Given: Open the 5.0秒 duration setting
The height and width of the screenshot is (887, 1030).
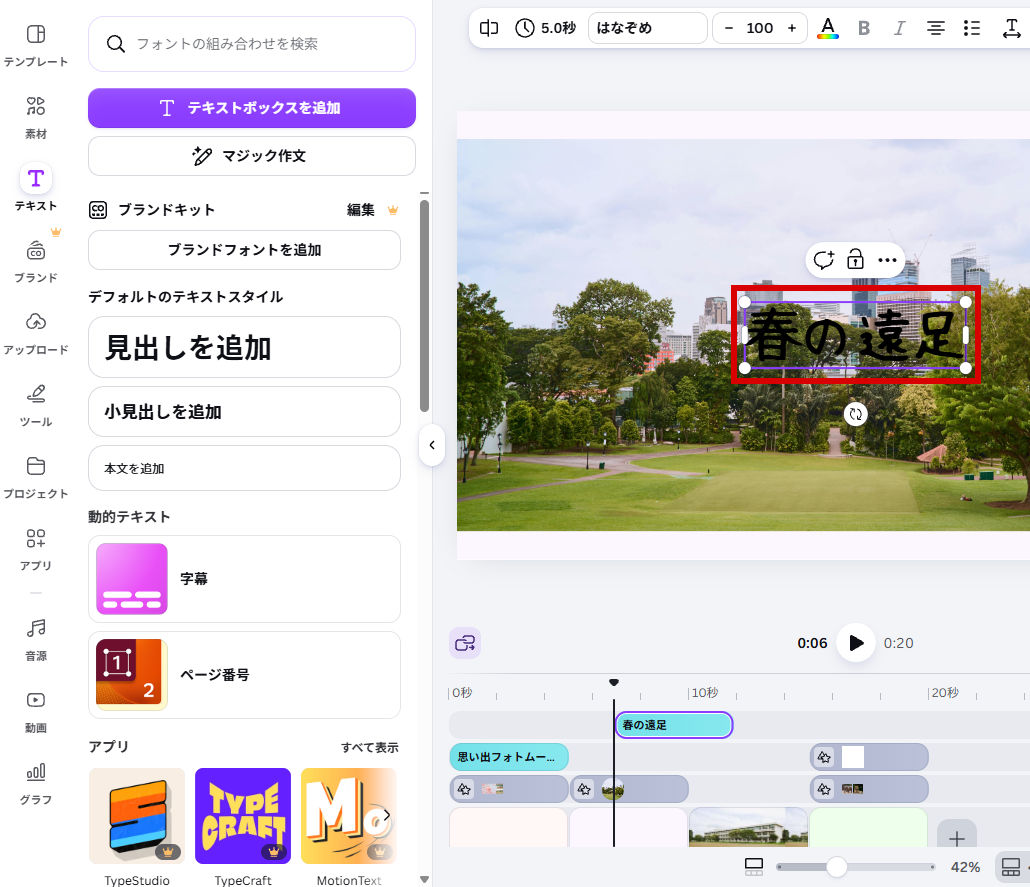Looking at the screenshot, I should tap(545, 28).
